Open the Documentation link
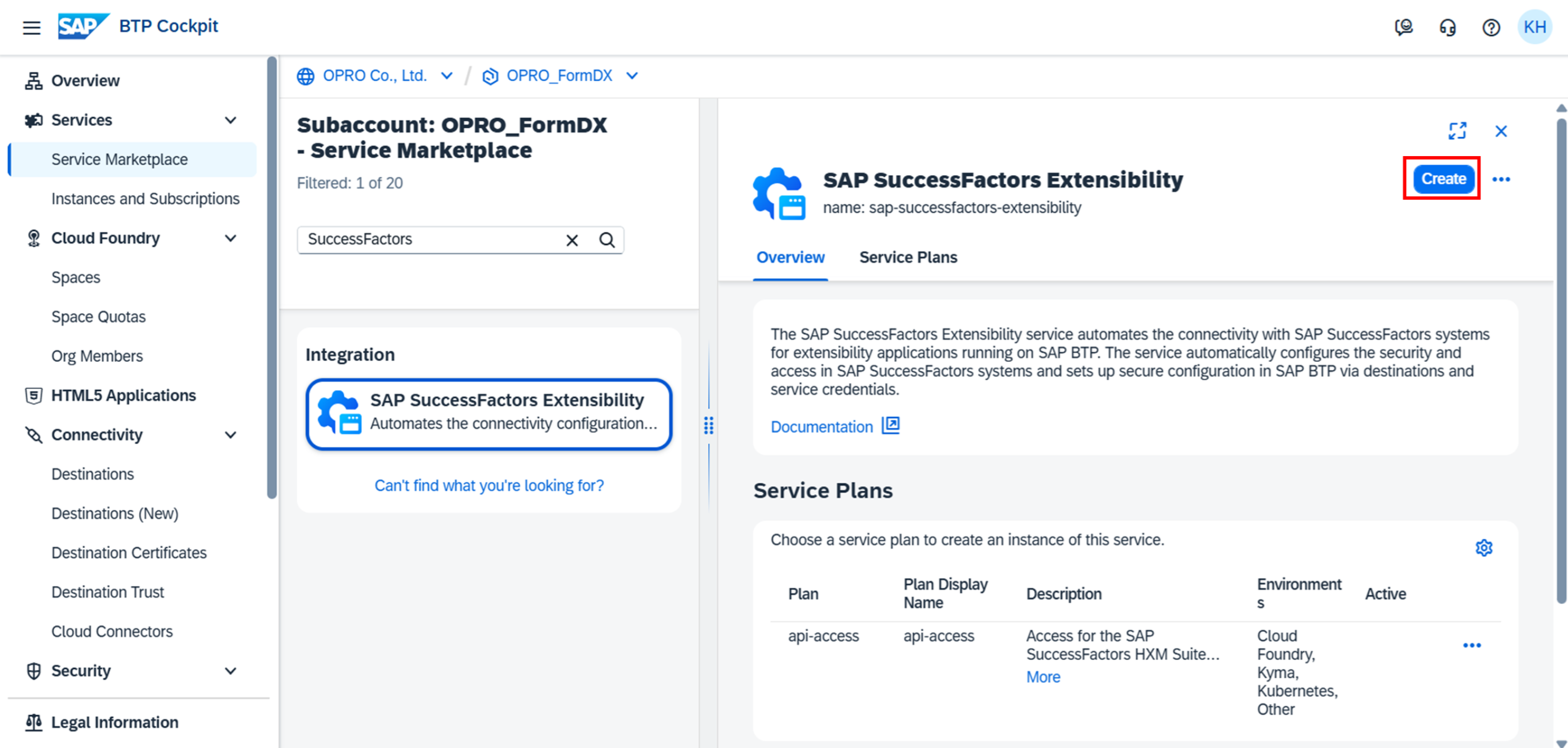The width and height of the screenshot is (1568, 748). tap(821, 426)
